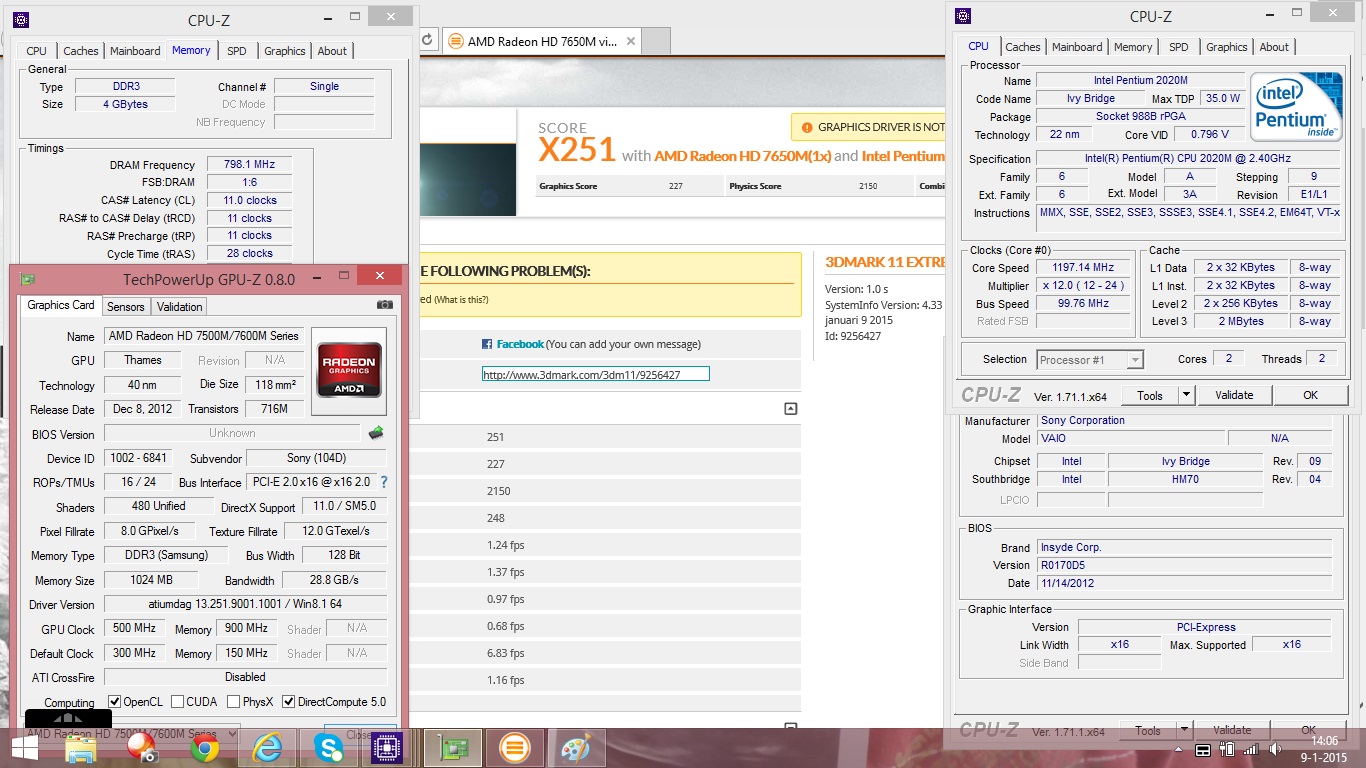This screenshot has width=1366, height=768.
Task: Collapse the result section with the arrow icon
Action: click(x=790, y=408)
